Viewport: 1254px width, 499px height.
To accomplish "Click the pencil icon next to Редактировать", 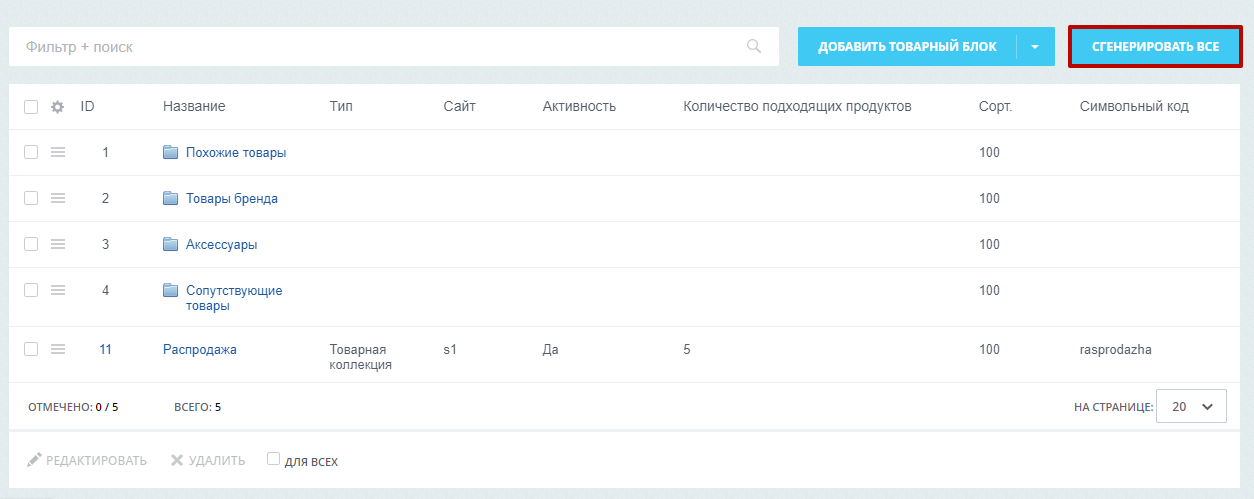I will point(35,460).
